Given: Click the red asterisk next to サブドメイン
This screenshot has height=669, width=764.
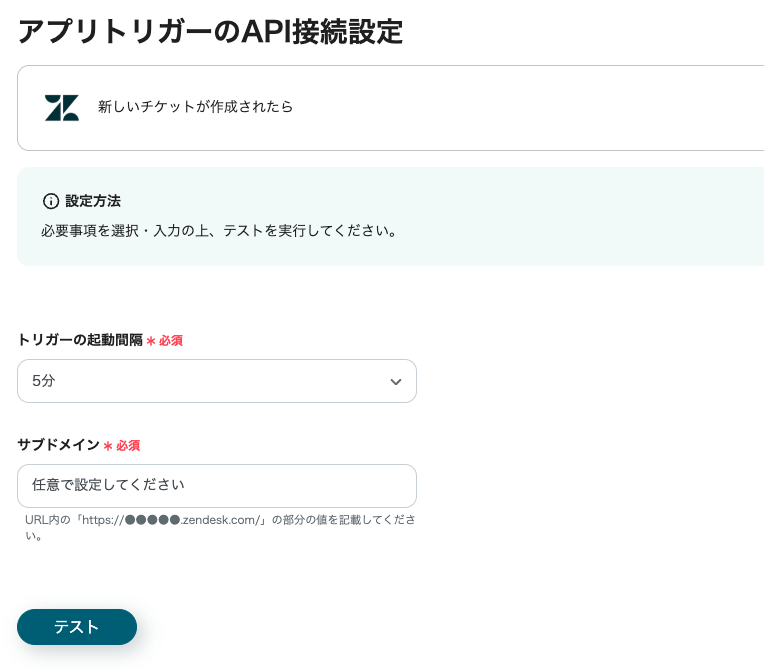Looking at the screenshot, I should point(108,446).
